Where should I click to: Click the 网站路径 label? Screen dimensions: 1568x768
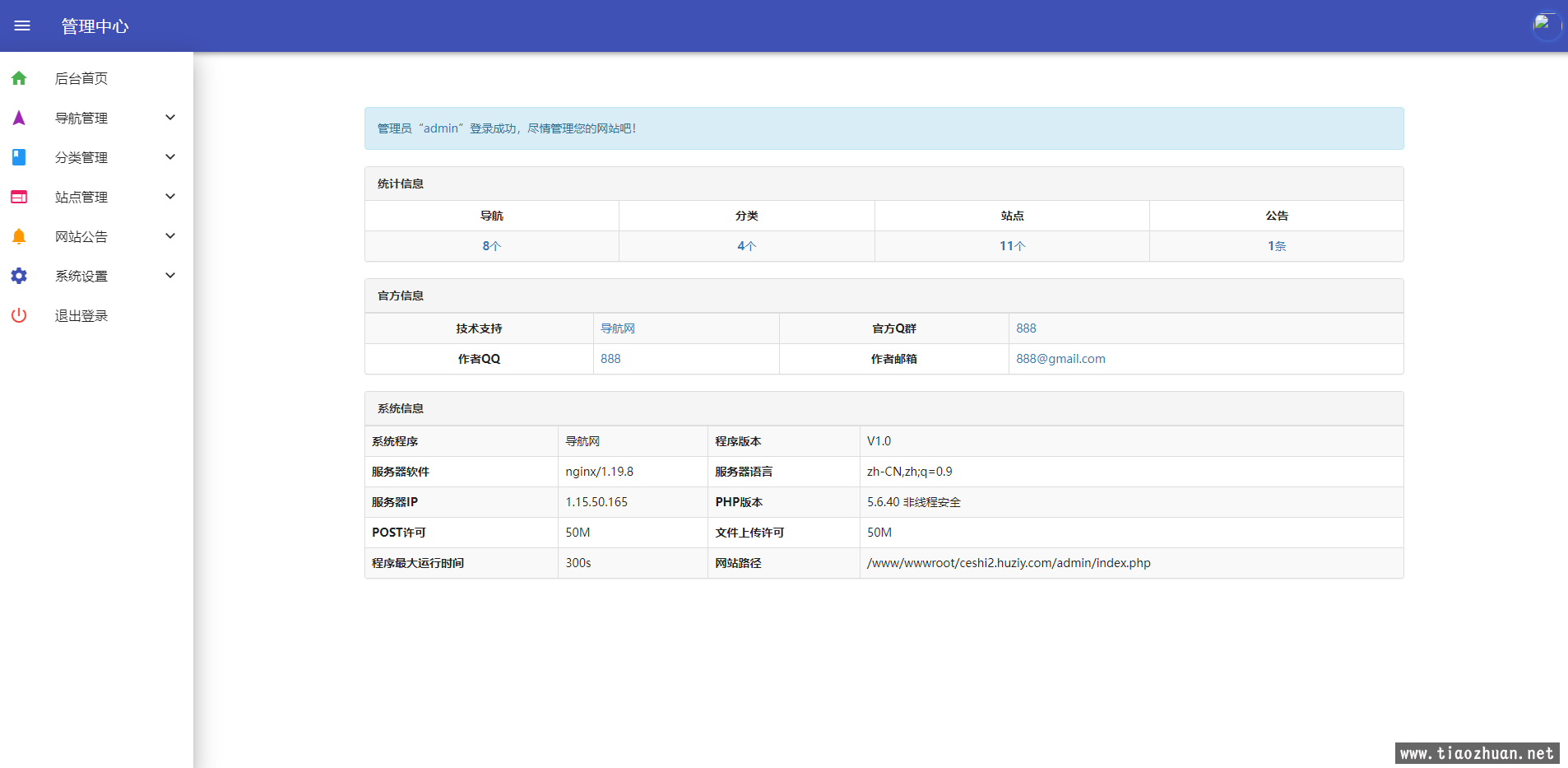click(x=738, y=563)
